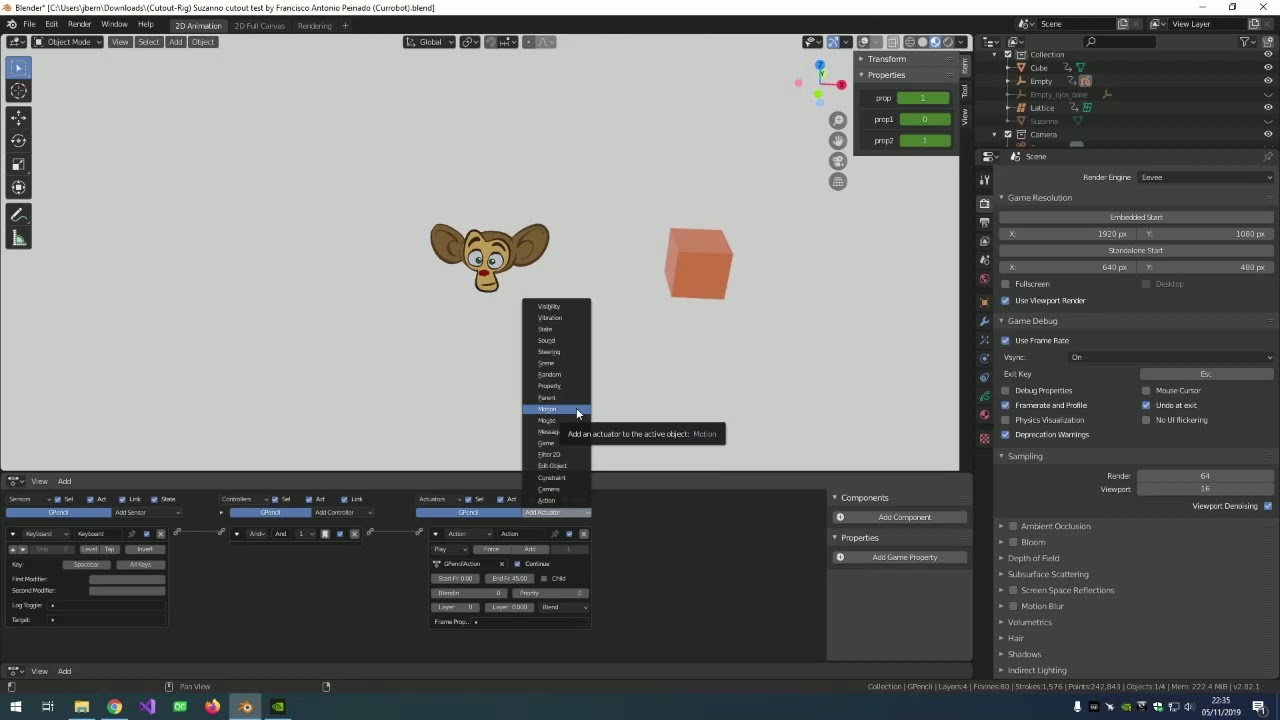1280x720 pixels.
Task: Open the Tool settings tab in properties editor
Action: click(x=985, y=180)
